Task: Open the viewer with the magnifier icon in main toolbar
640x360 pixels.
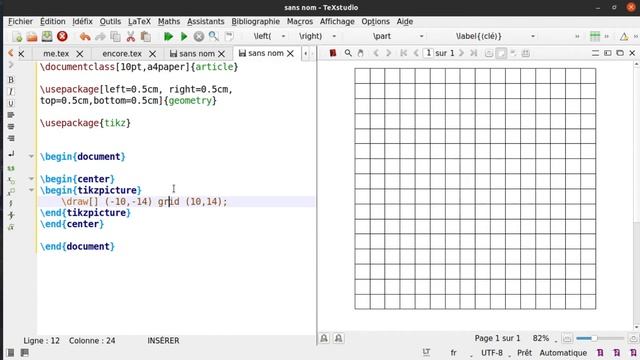Action: click(213, 37)
